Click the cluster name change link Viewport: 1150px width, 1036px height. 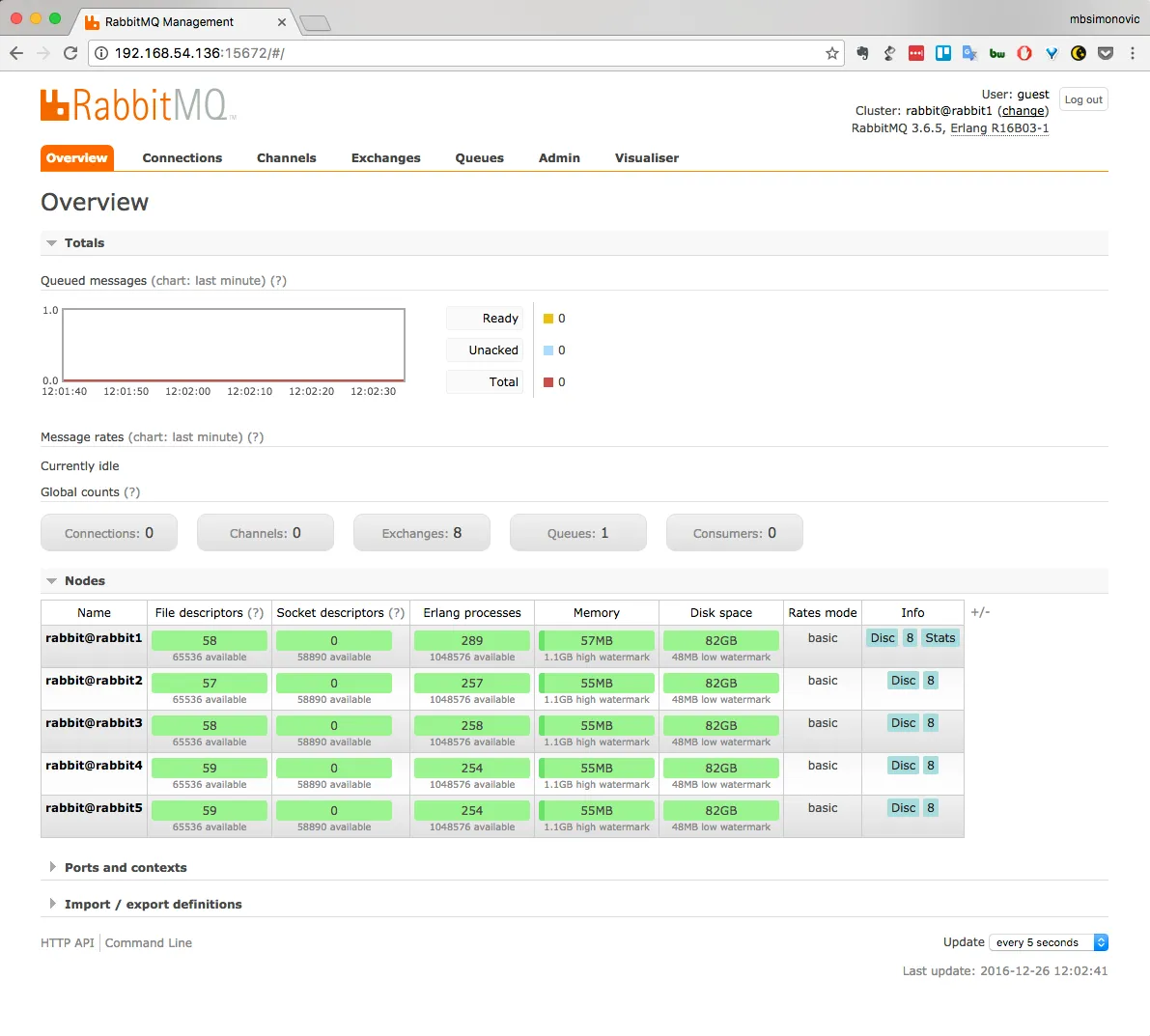pos(1024,111)
